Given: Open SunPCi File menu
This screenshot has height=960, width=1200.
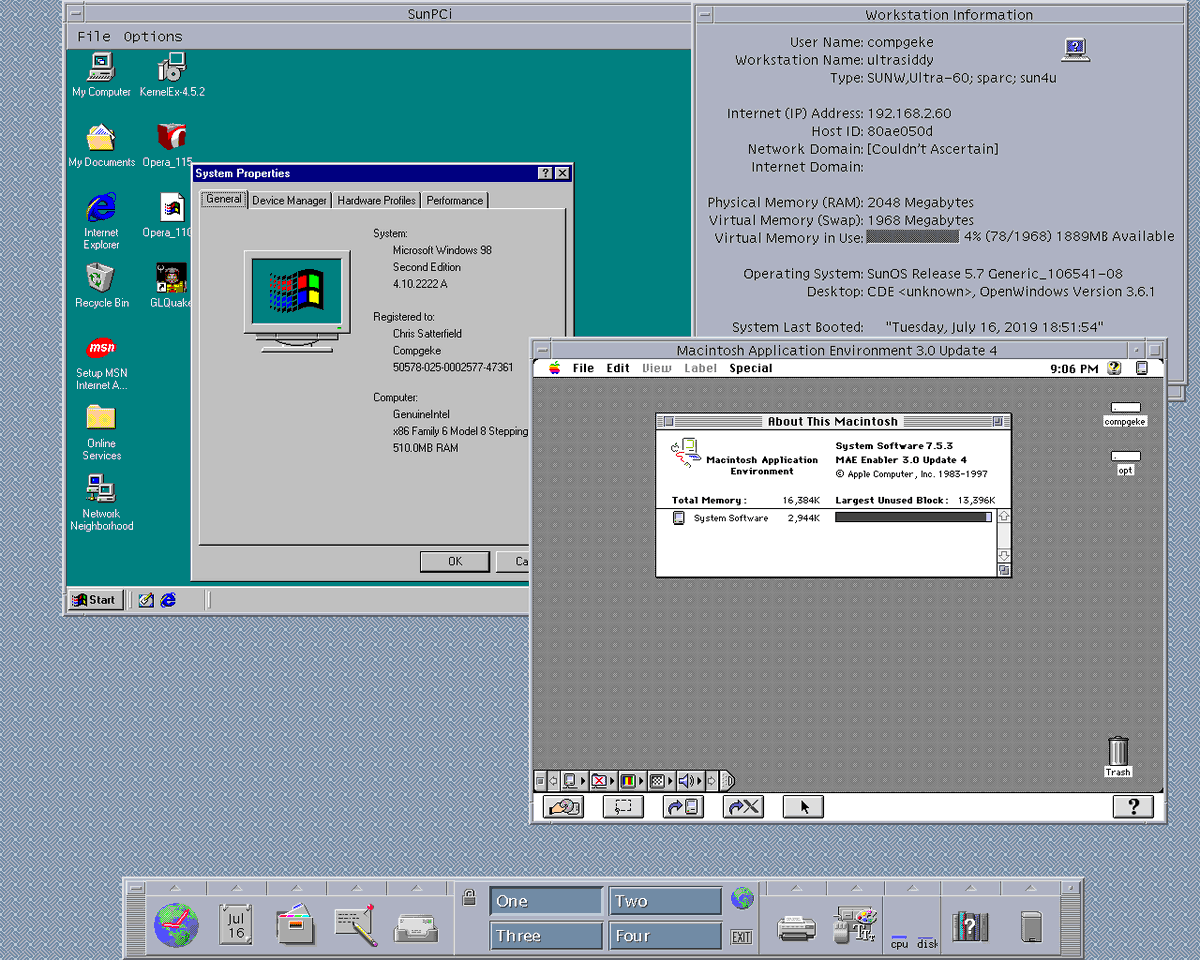Looking at the screenshot, I should coord(94,36).
